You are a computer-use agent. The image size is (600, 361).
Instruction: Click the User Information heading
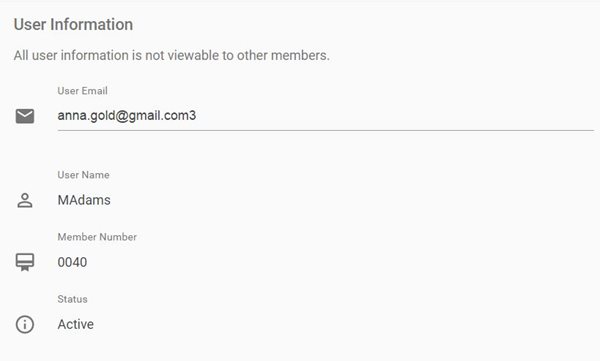pyautogui.click(x=73, y=25)
